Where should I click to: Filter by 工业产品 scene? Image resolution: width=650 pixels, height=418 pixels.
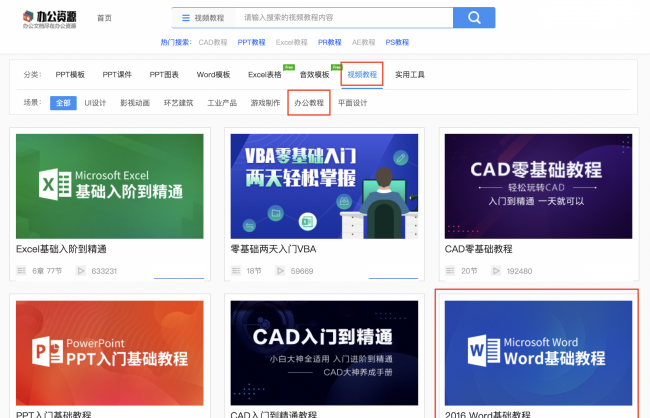point(222,103)
